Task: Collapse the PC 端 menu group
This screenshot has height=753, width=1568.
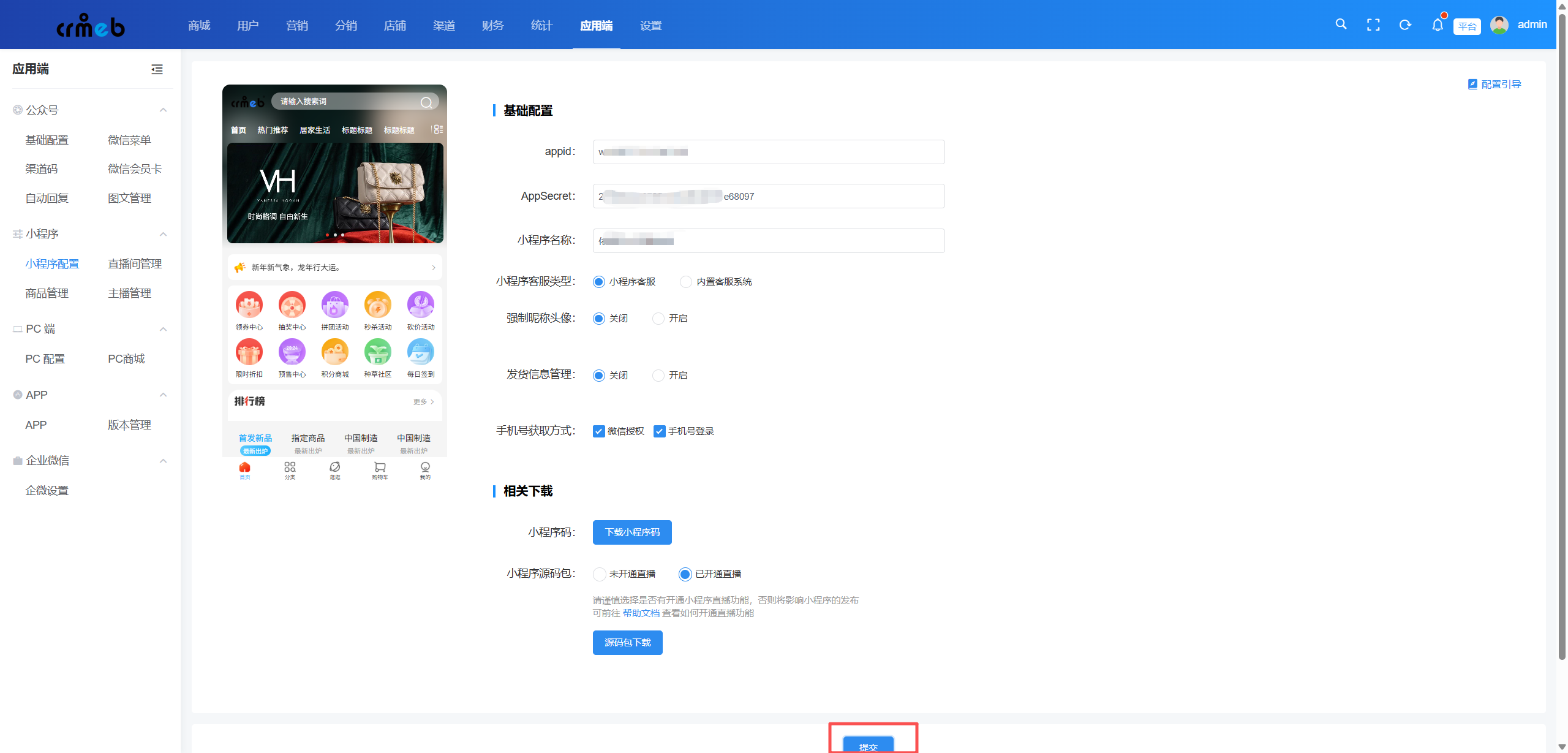Action: point(163,329)
